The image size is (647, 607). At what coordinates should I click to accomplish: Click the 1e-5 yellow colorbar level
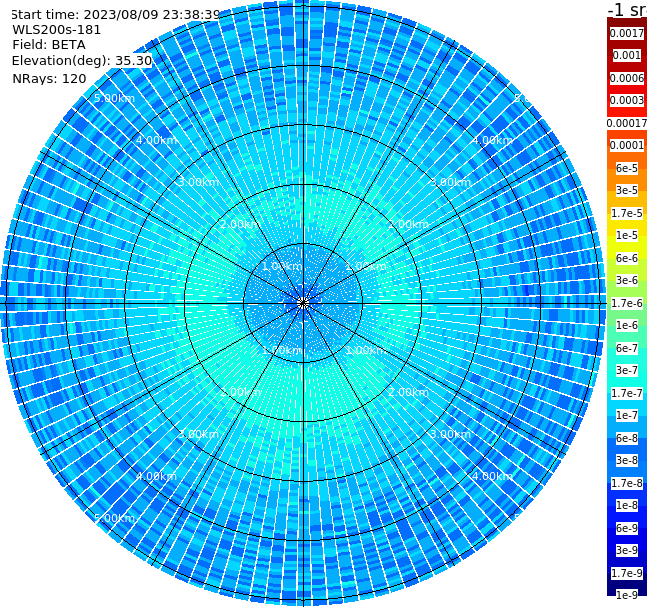627,235
